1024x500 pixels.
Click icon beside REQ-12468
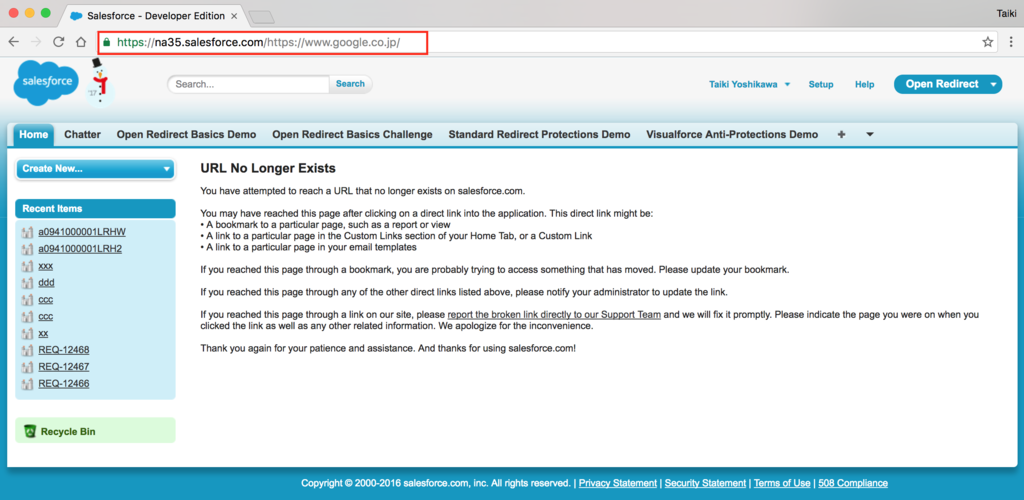click(x=27, y=351)
